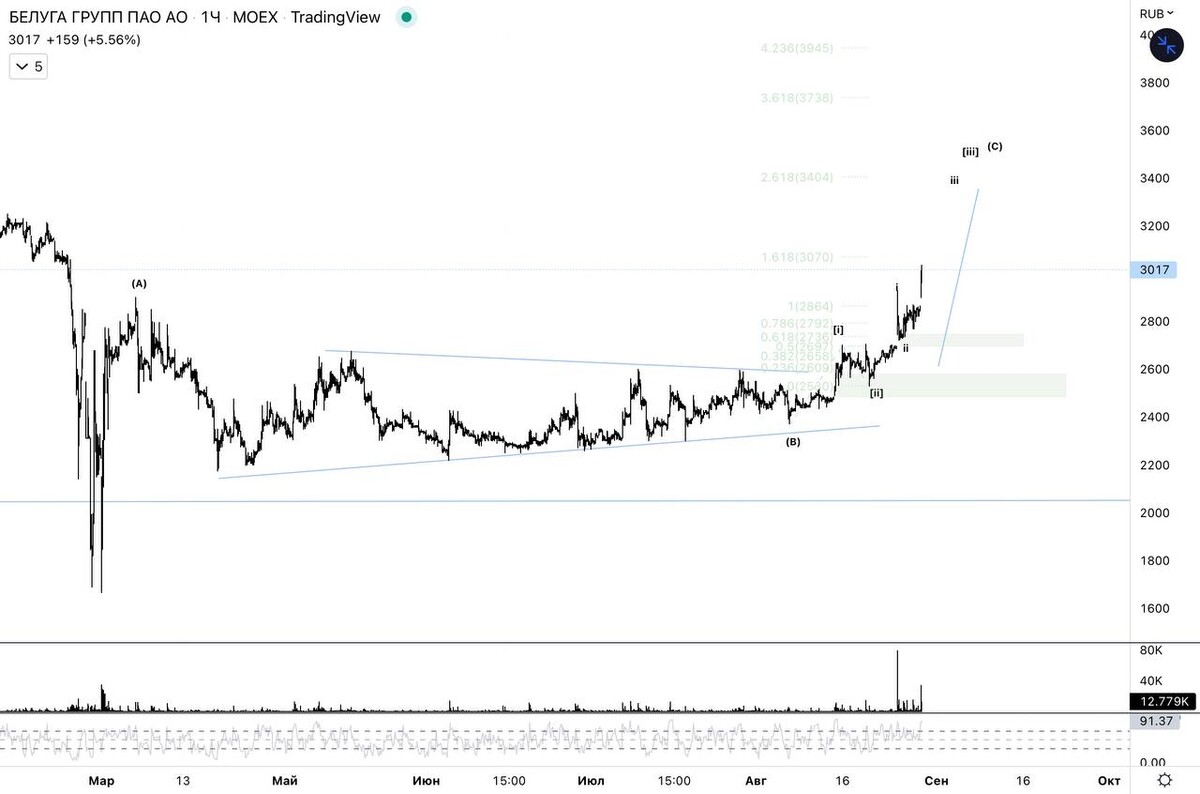The height and width of the screenshot is (794, 1200).
Task: Click the 0.786(2792) Fibonacci level label
Action: [x=797, y=323]
